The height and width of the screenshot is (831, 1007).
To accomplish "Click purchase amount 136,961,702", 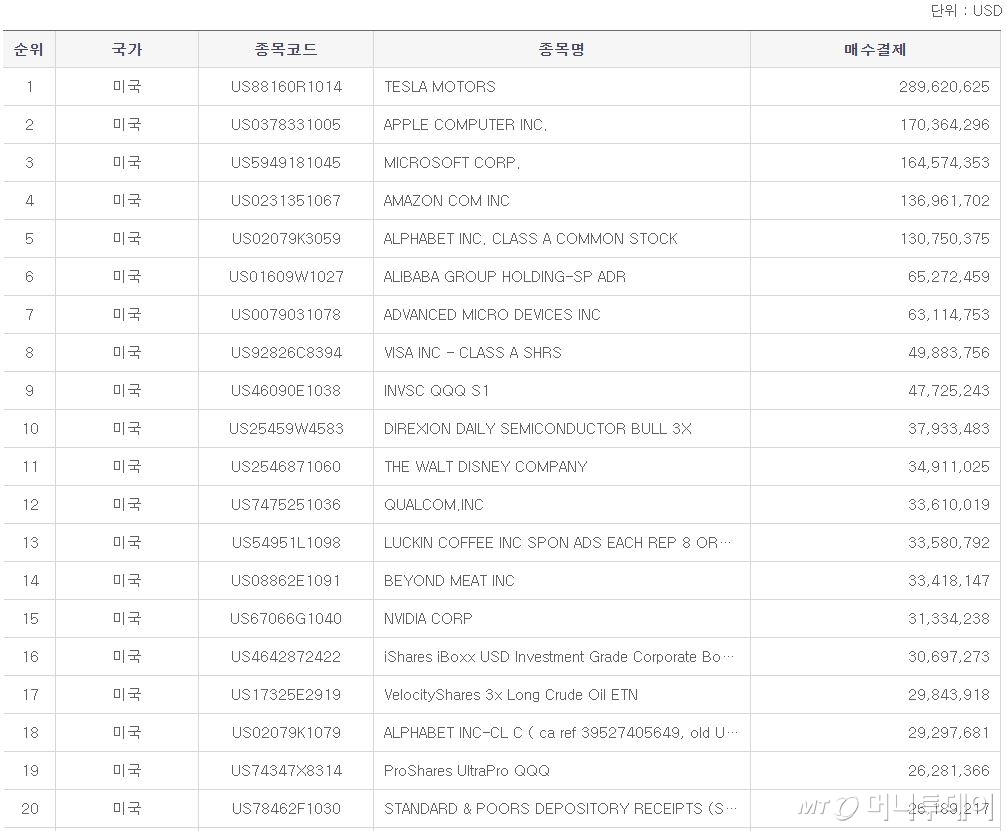I will [945, 200].
